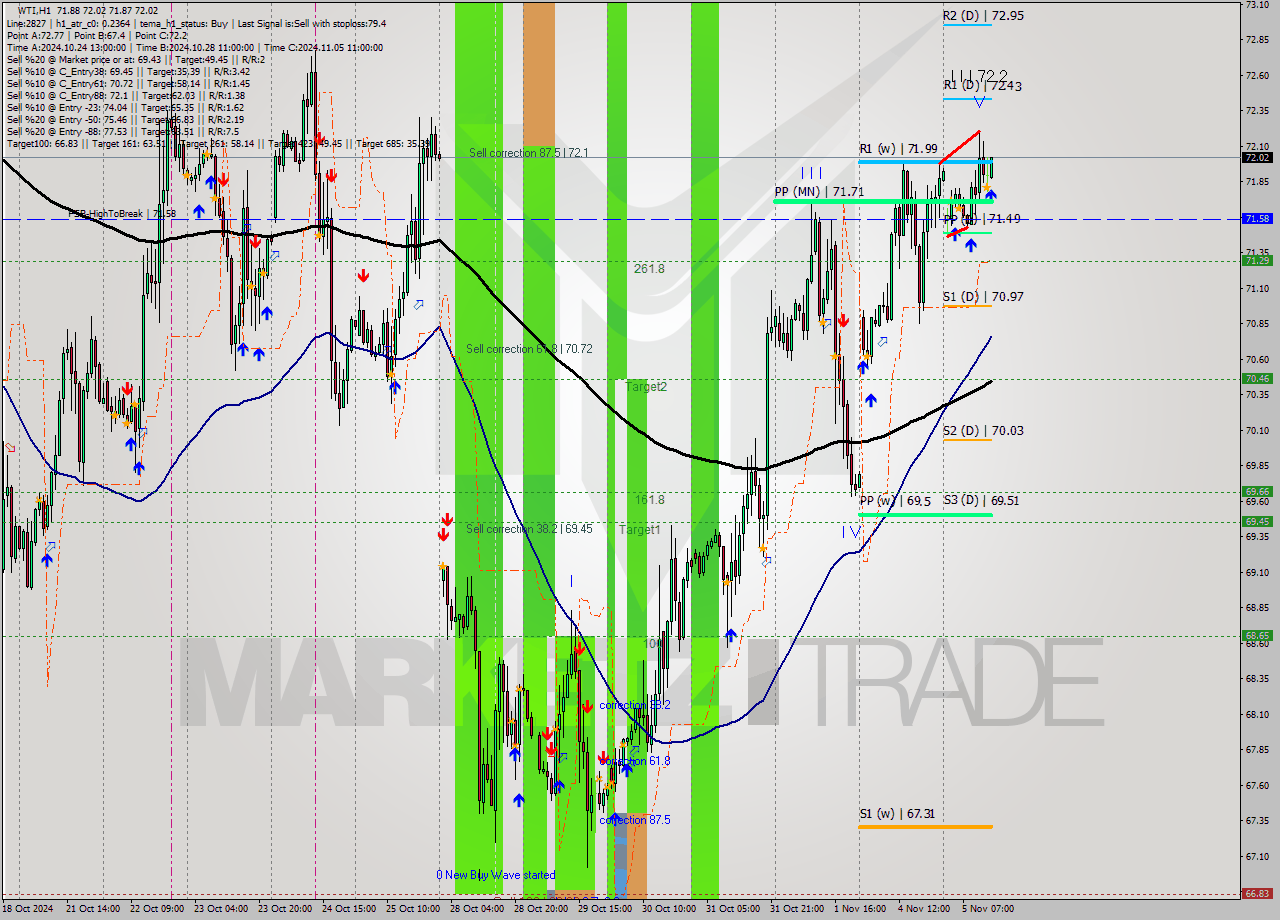The height and width of the screenshot is (920, 1280).
Task: Click the '5 Nov 07:00' time axis label
Action: pos(987,909)
